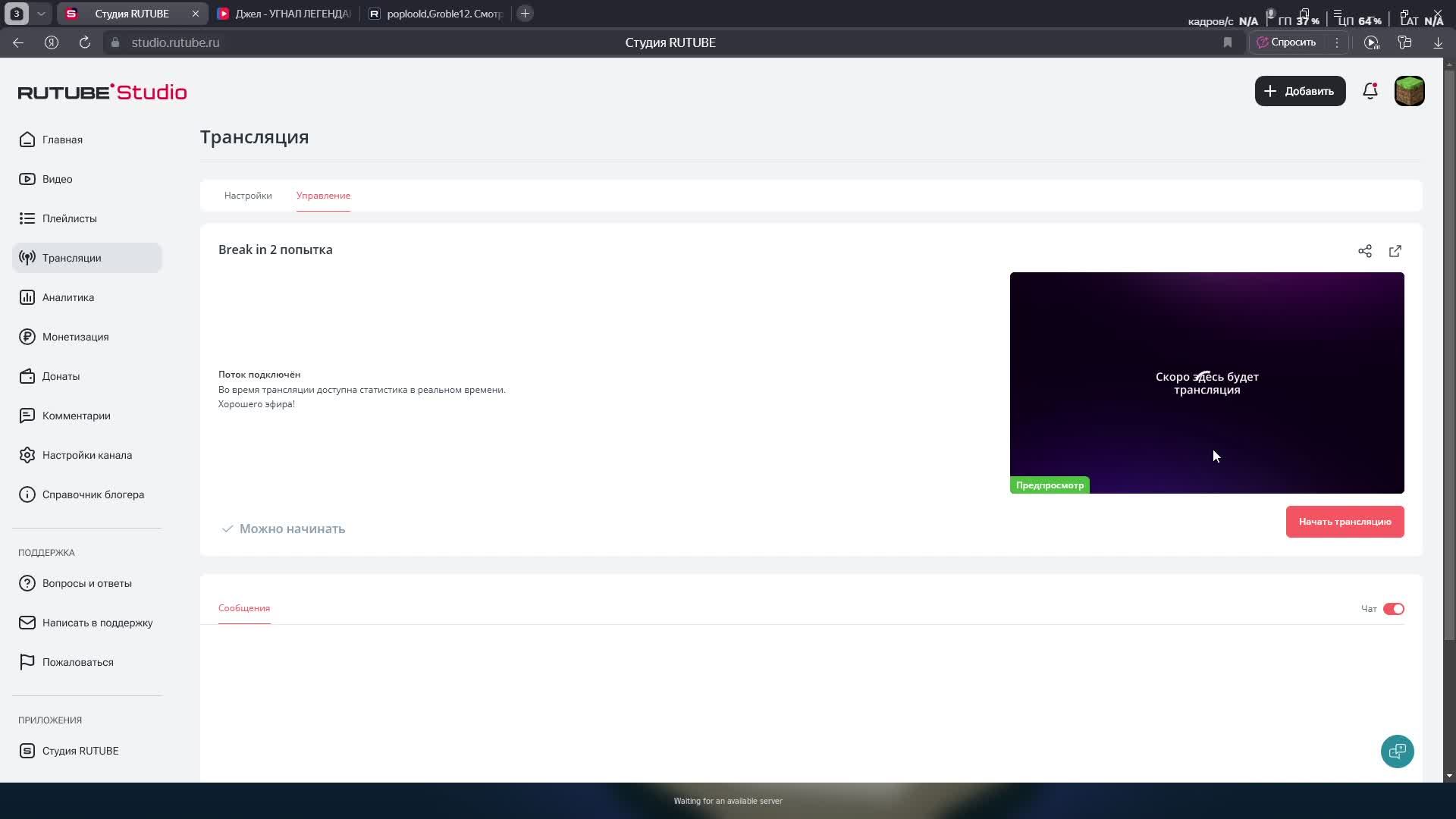This screenshot has height=819, width=1456.
Task: Close the Студия RUTUBE browser tab
Action: point(195,14)
